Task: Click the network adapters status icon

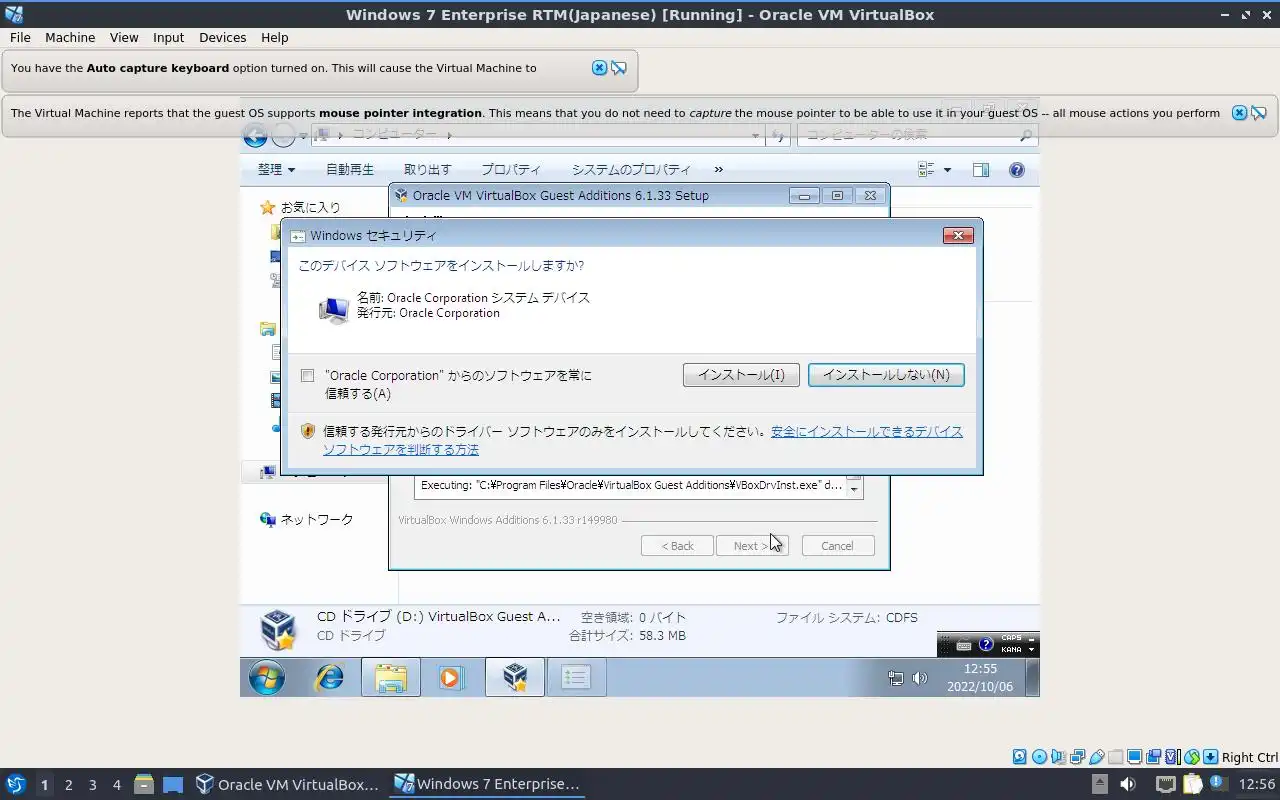Action: (x=1078, y=757)
